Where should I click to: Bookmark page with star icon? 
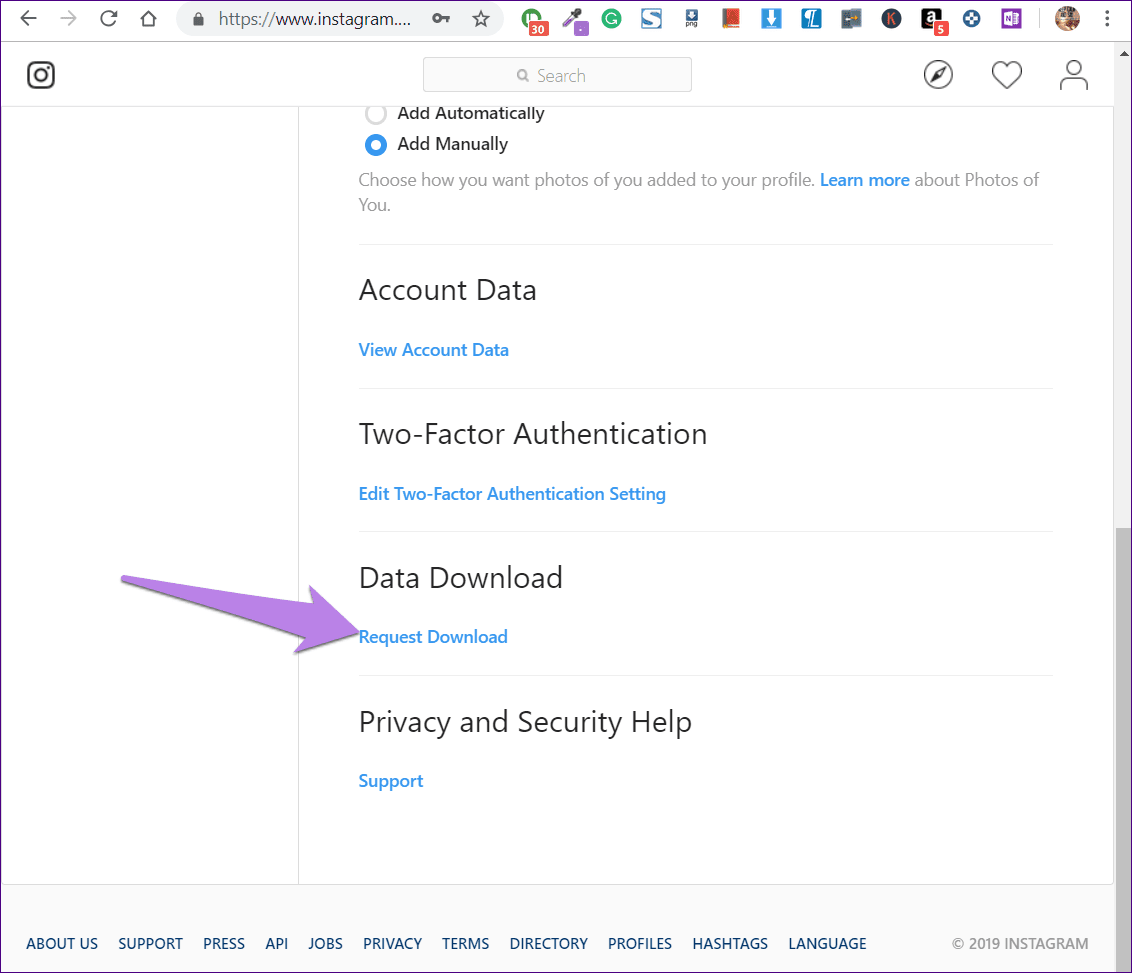(x=481, y=19)
